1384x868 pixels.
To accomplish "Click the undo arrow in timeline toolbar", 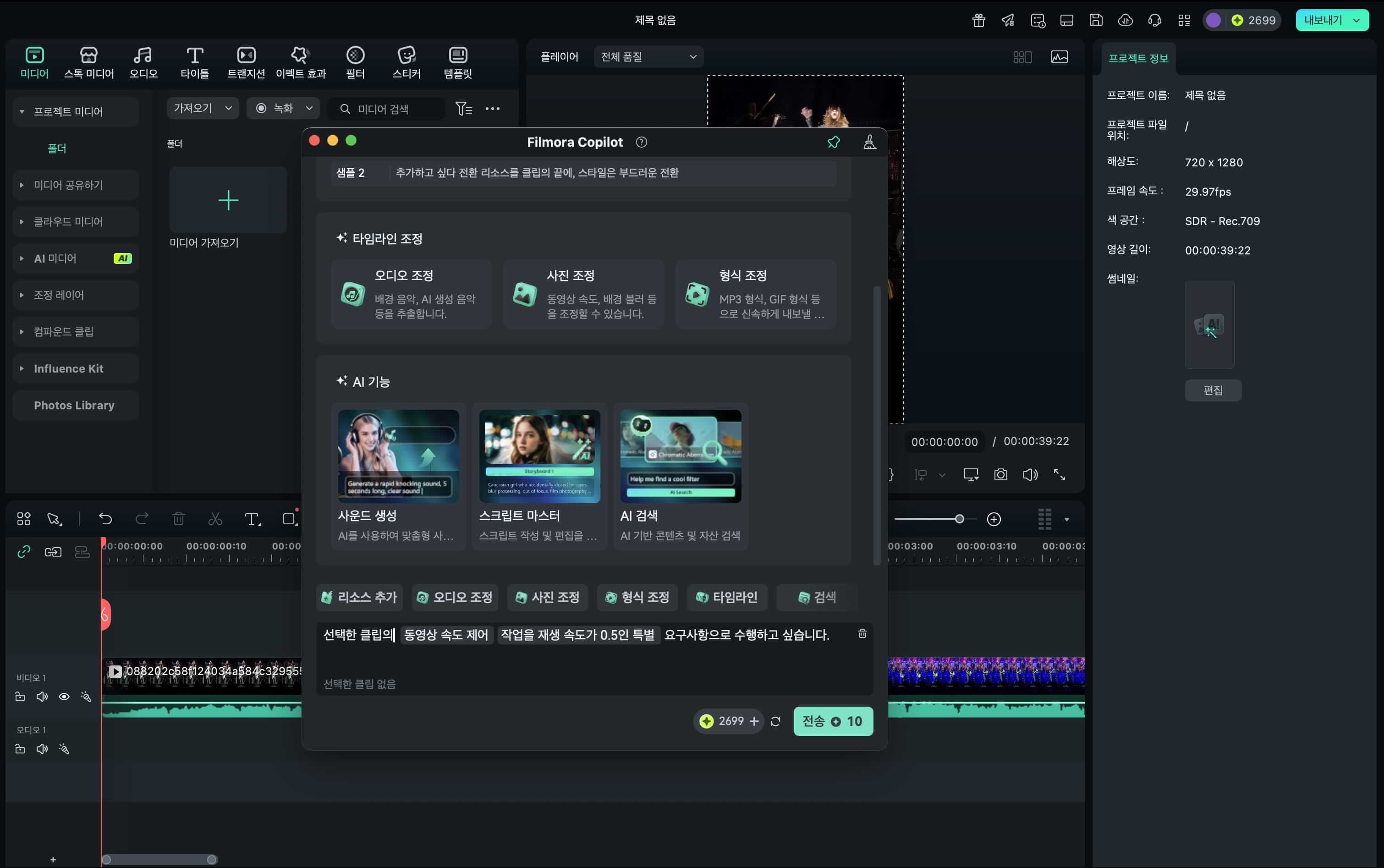I will coord(105,519).
